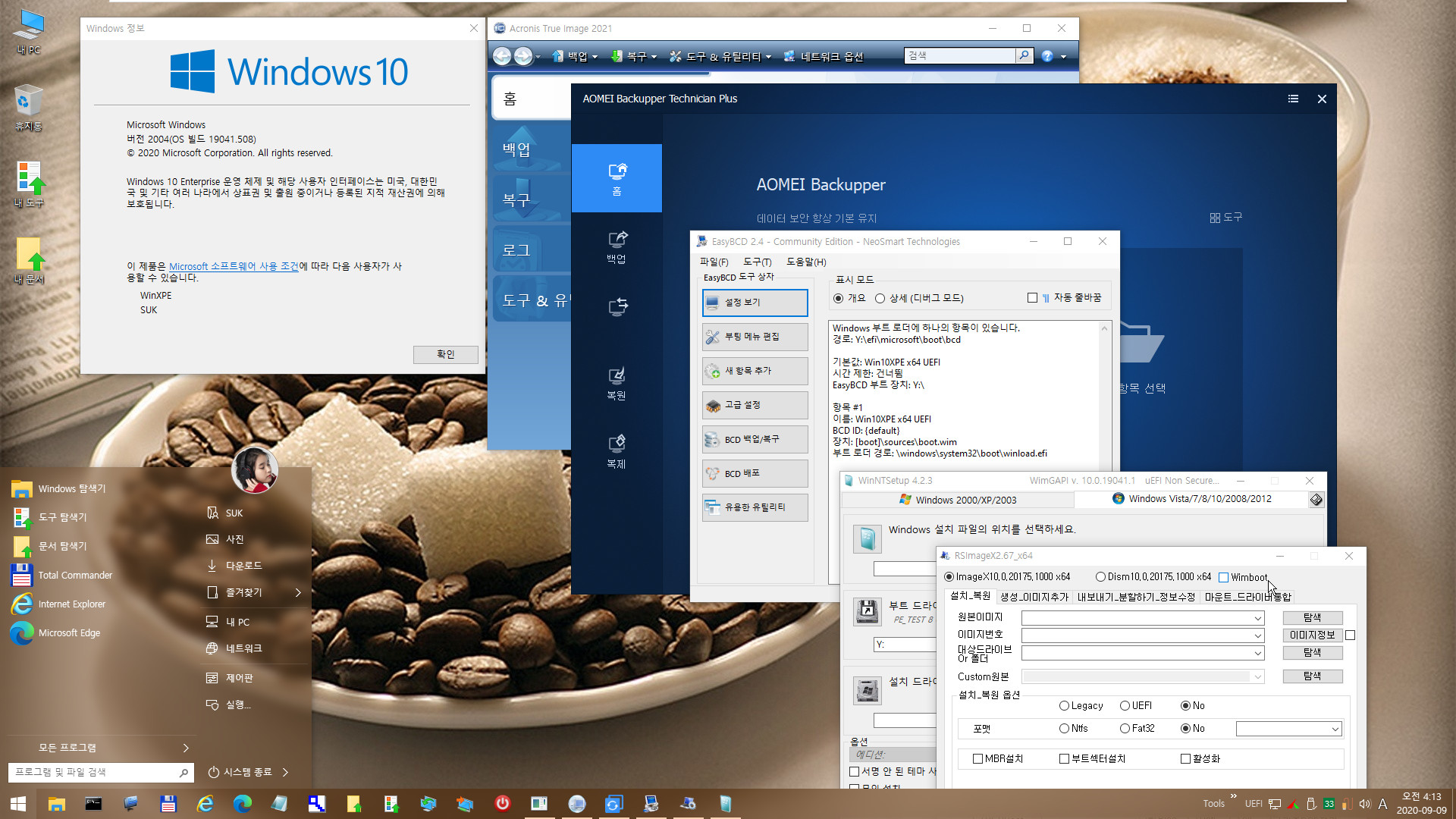Open File Explorer from the taskbar
This screenshot has height=819, width=1456.
tap(56, 804)
